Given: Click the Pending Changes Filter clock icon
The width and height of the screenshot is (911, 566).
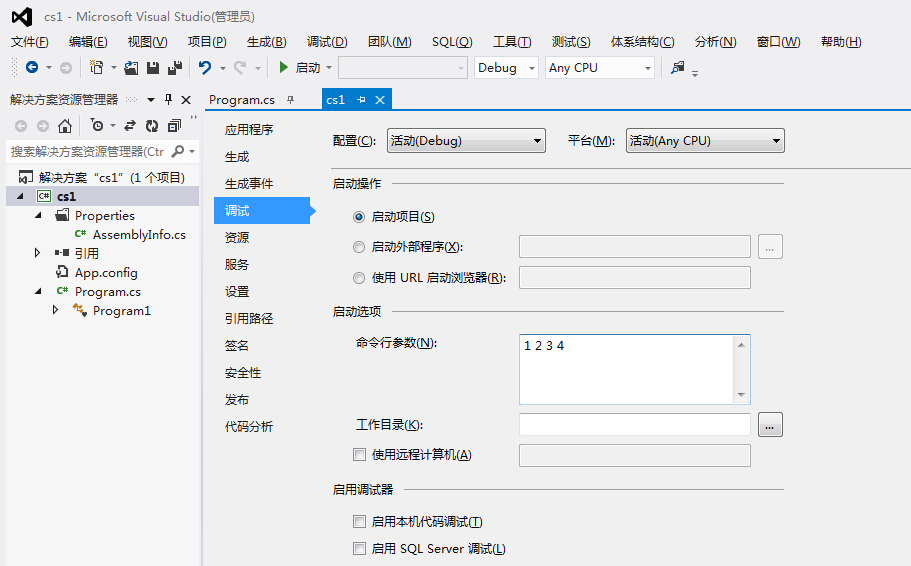Looking at the screenshot, I should coord(97,126).
